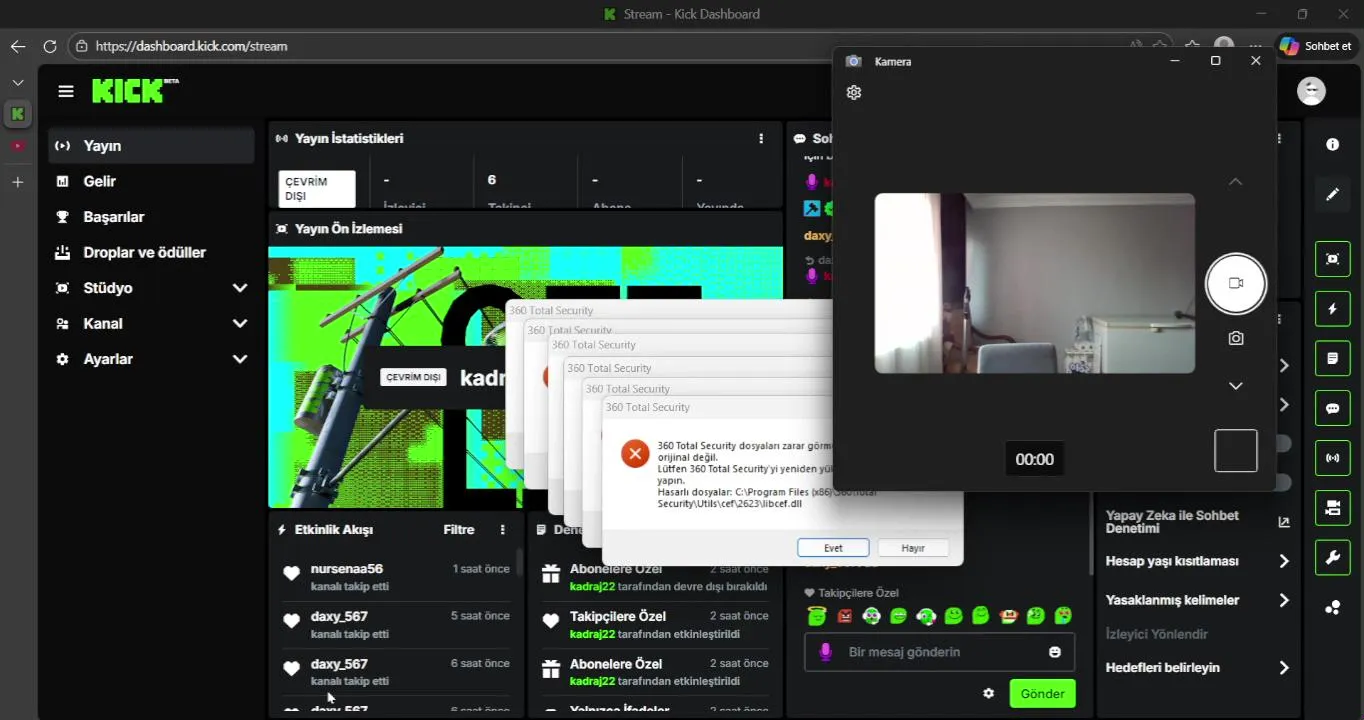
Task: Go back in the browser
Action: pyautogui.click(x=18, y=46)
